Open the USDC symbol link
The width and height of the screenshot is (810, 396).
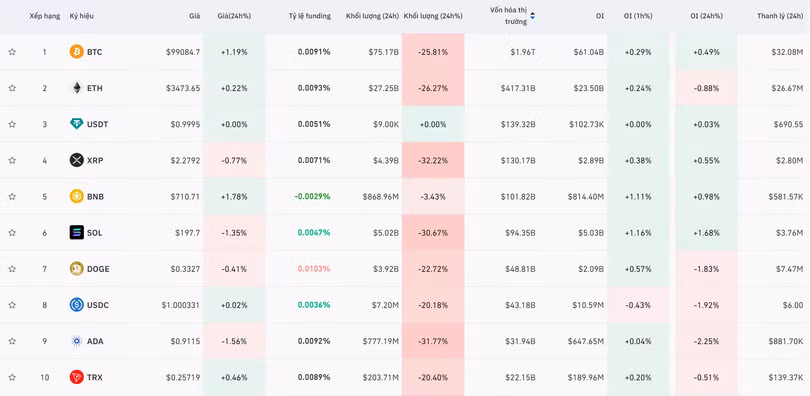98,305
